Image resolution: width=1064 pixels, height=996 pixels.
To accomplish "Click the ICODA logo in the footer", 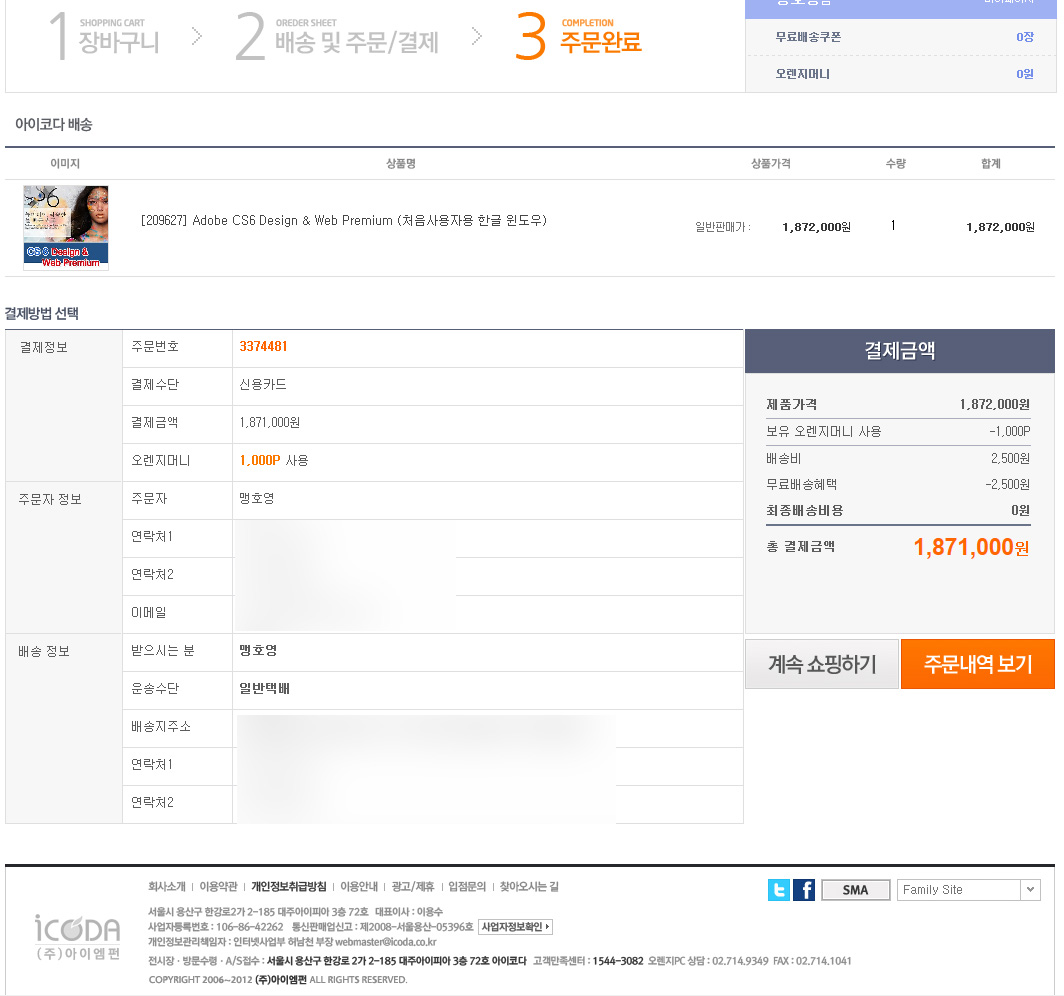I will click(x=77, y=936).
